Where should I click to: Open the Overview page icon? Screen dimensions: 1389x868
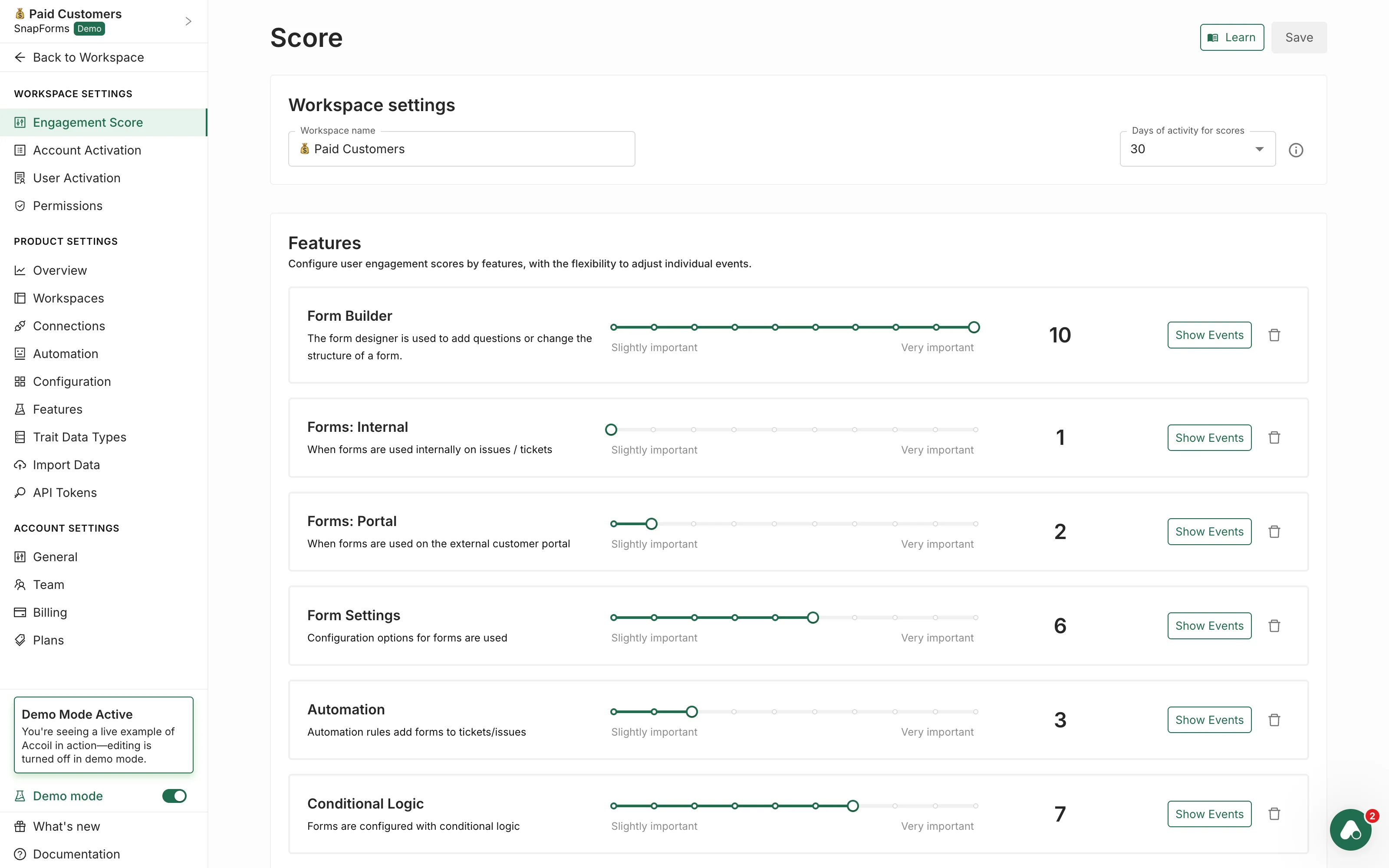point(20,270)
